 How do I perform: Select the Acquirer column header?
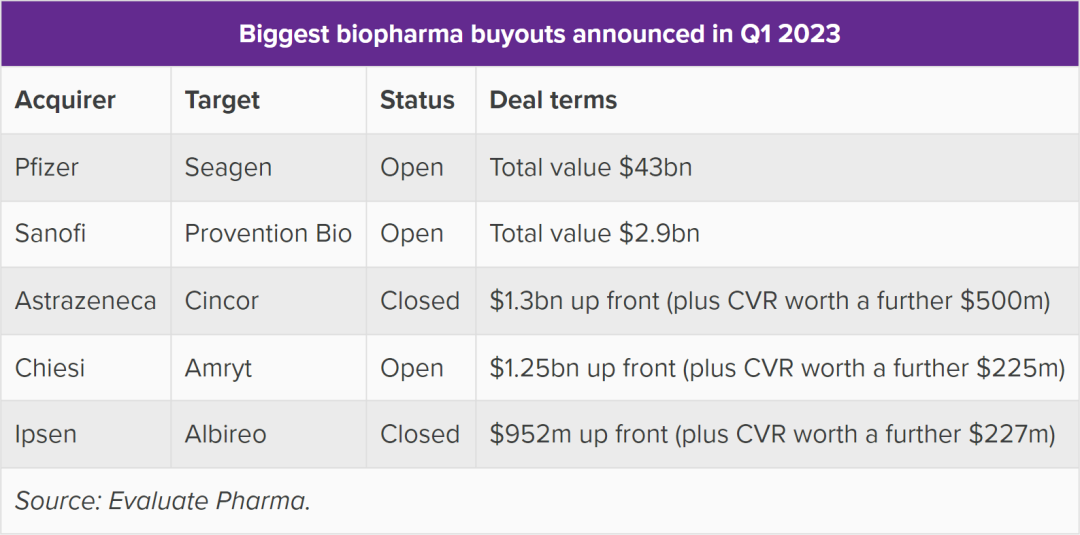65,100
